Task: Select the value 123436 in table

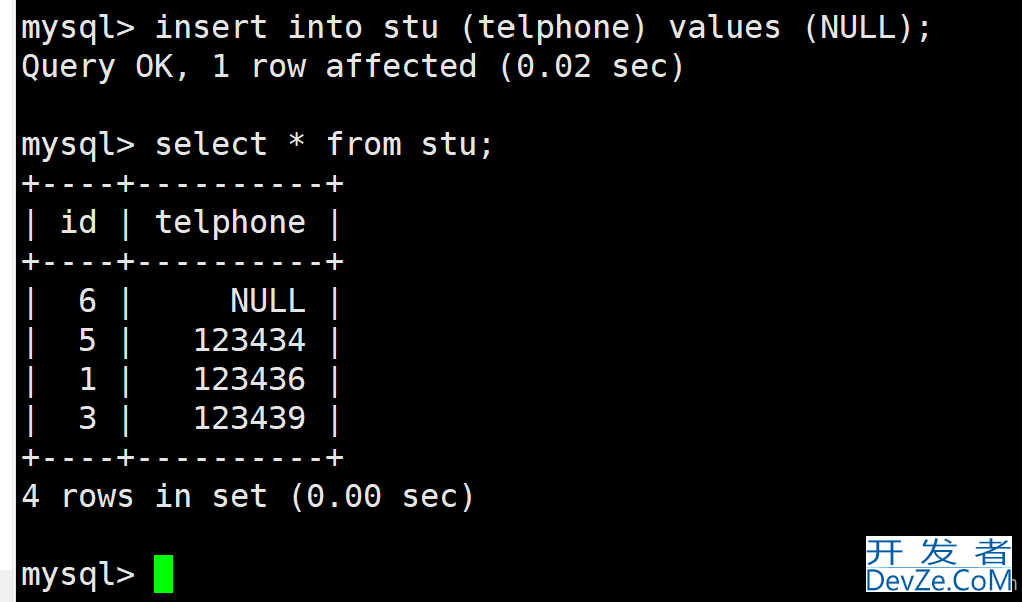Action: click(x=250, y=380)
